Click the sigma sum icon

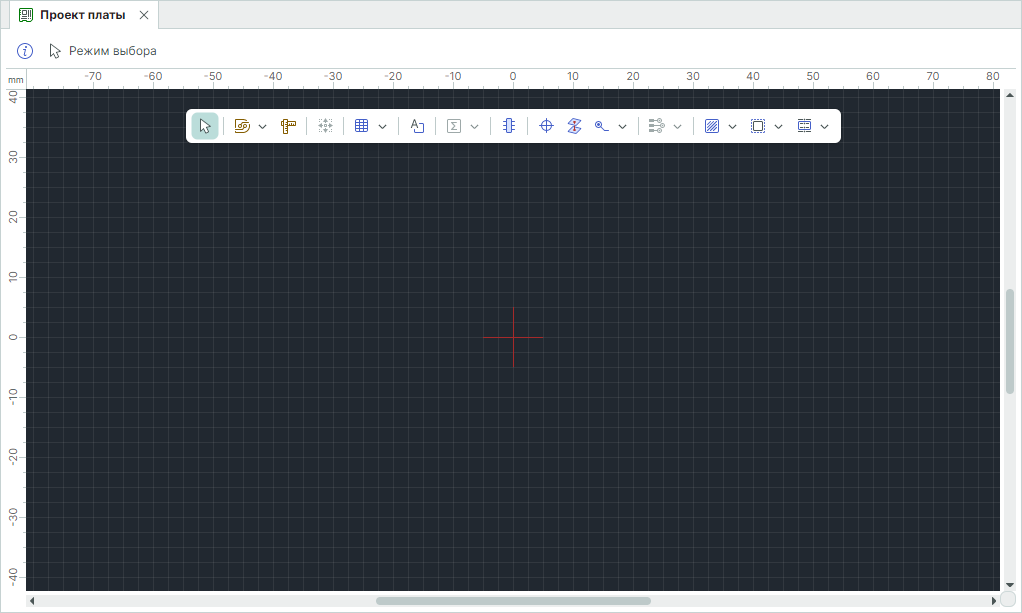[x=454, y=126]
